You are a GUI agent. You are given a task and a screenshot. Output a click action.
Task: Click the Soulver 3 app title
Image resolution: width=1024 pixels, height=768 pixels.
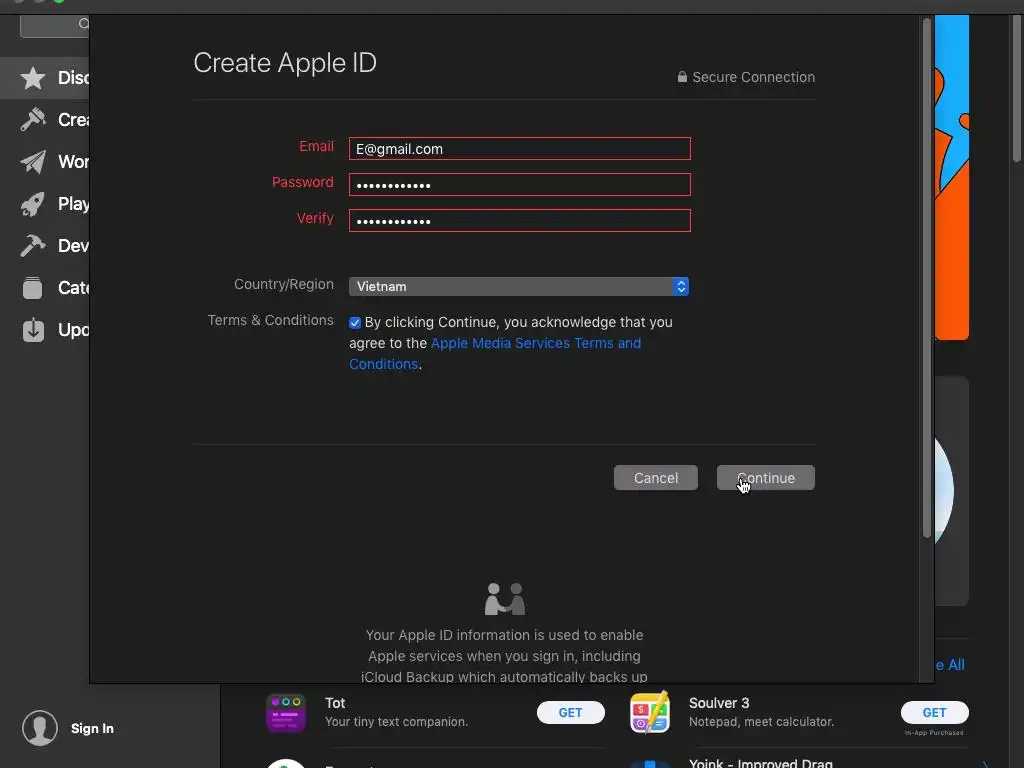[719, 703]
